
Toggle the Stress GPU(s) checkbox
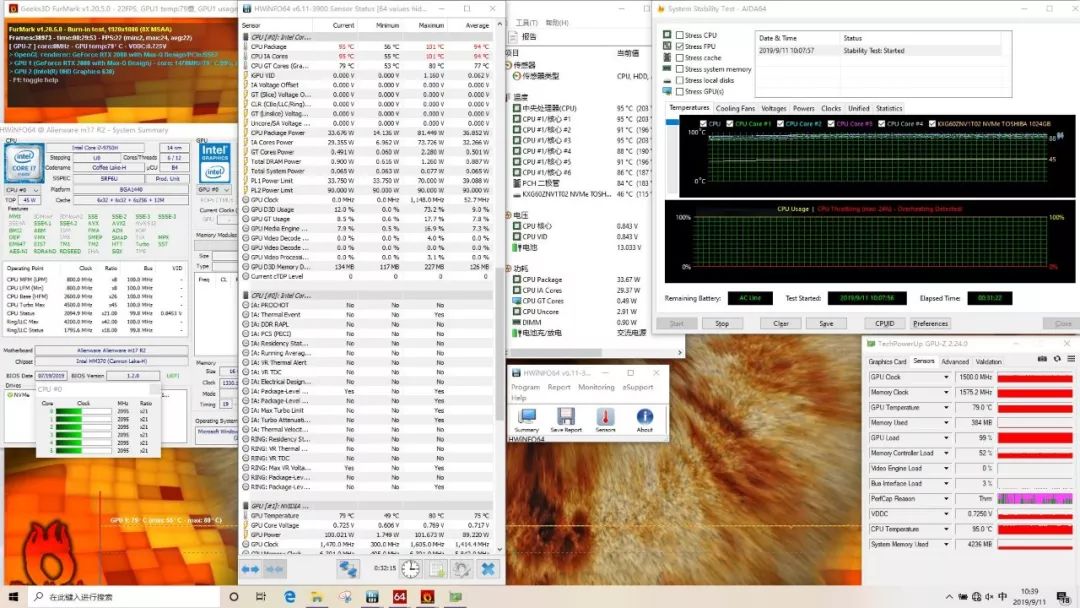point(680,92)
